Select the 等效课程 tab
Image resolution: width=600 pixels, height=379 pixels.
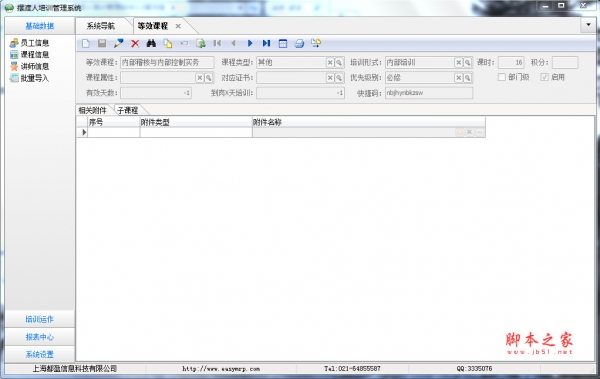coord(153,26)
